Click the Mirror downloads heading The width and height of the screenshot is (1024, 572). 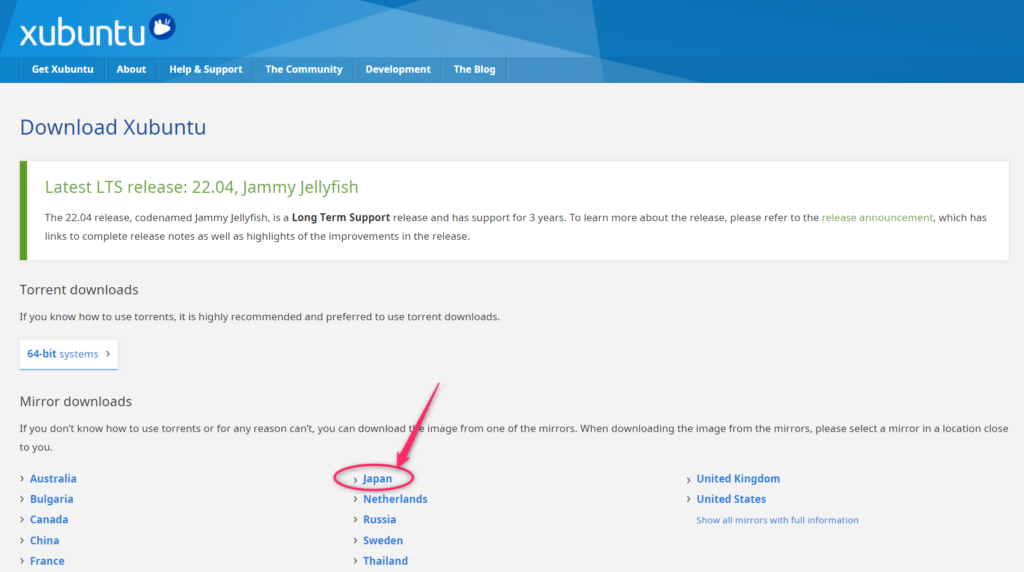pos(76,402)
